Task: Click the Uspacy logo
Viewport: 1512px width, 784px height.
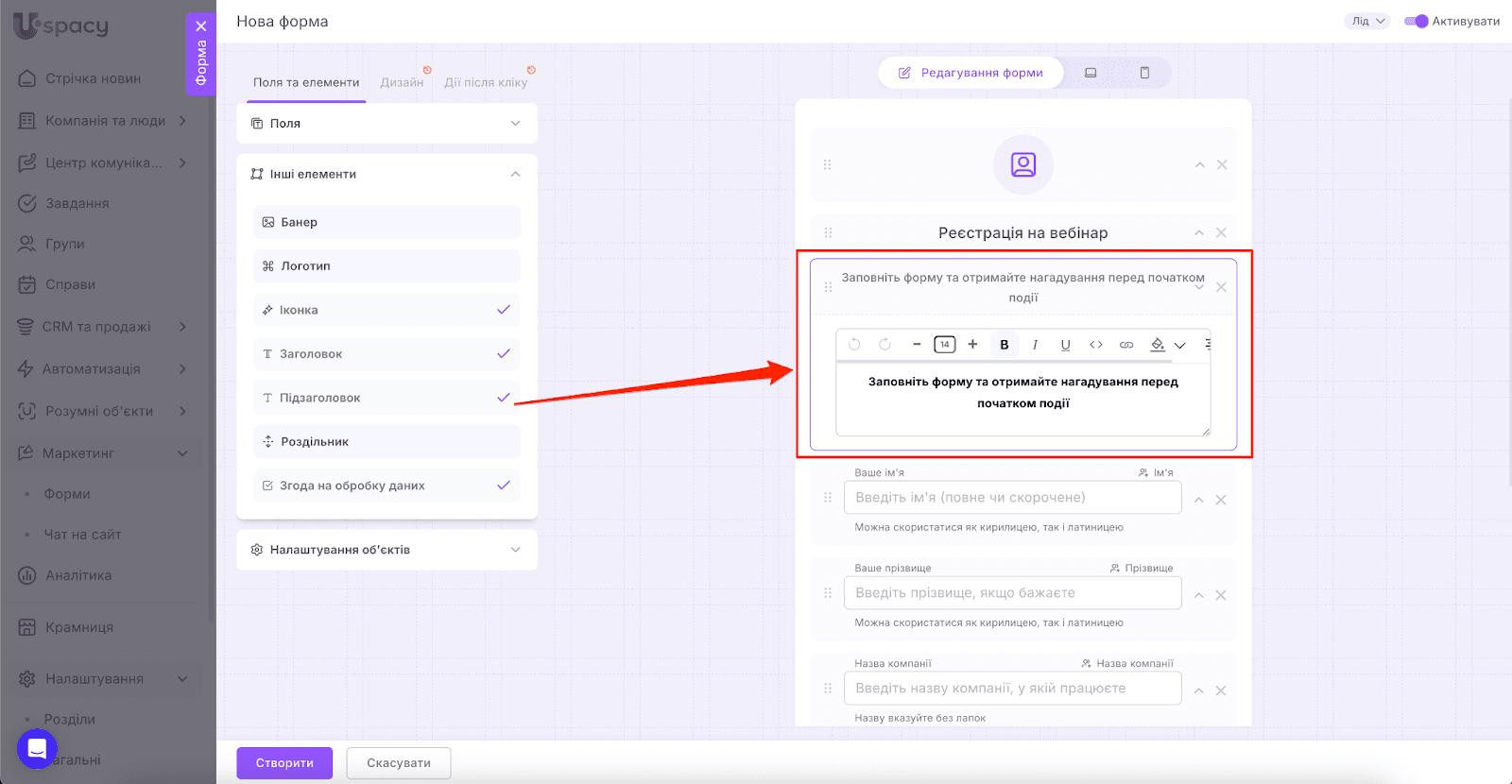Action: 61,26
